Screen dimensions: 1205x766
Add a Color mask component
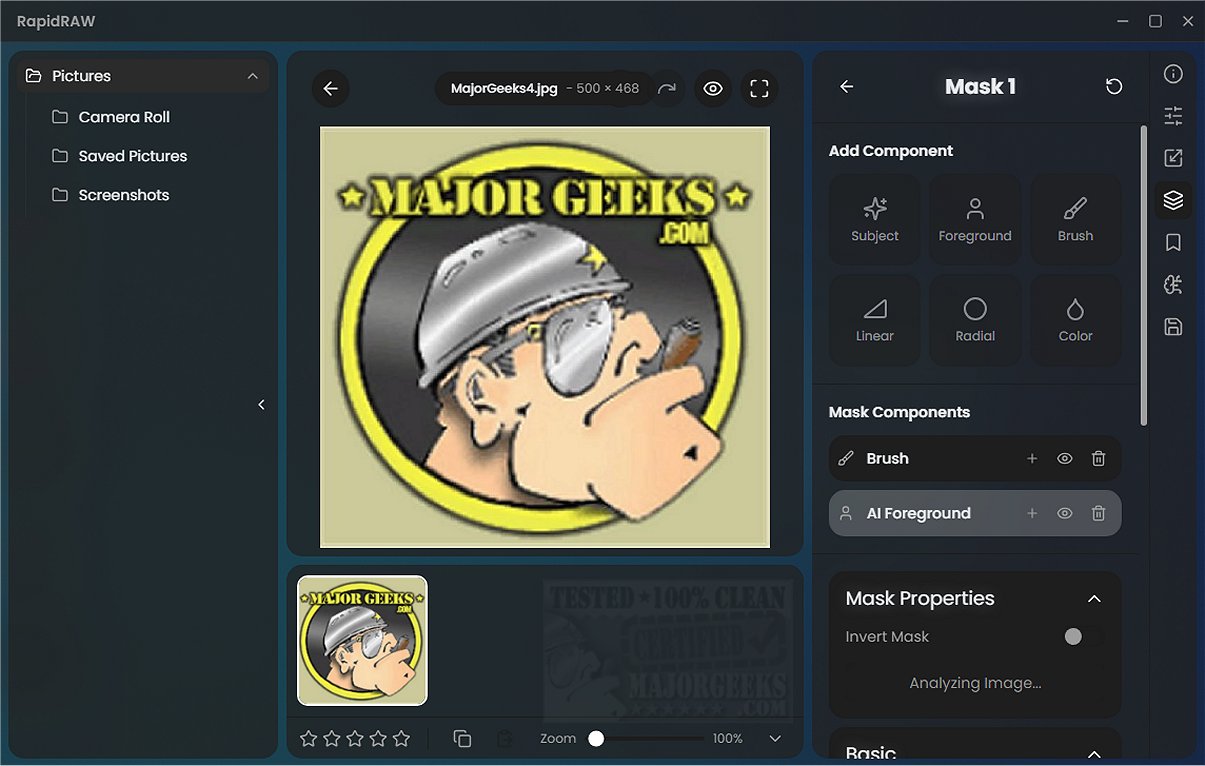coord(1076,320)
